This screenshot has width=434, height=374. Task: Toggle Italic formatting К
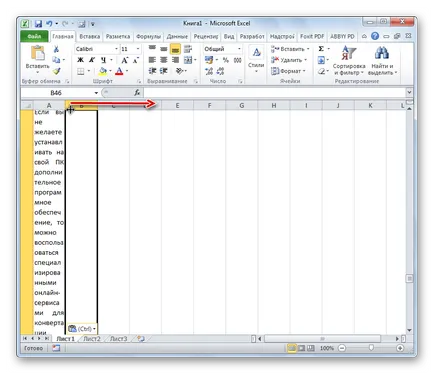point(92,60)
